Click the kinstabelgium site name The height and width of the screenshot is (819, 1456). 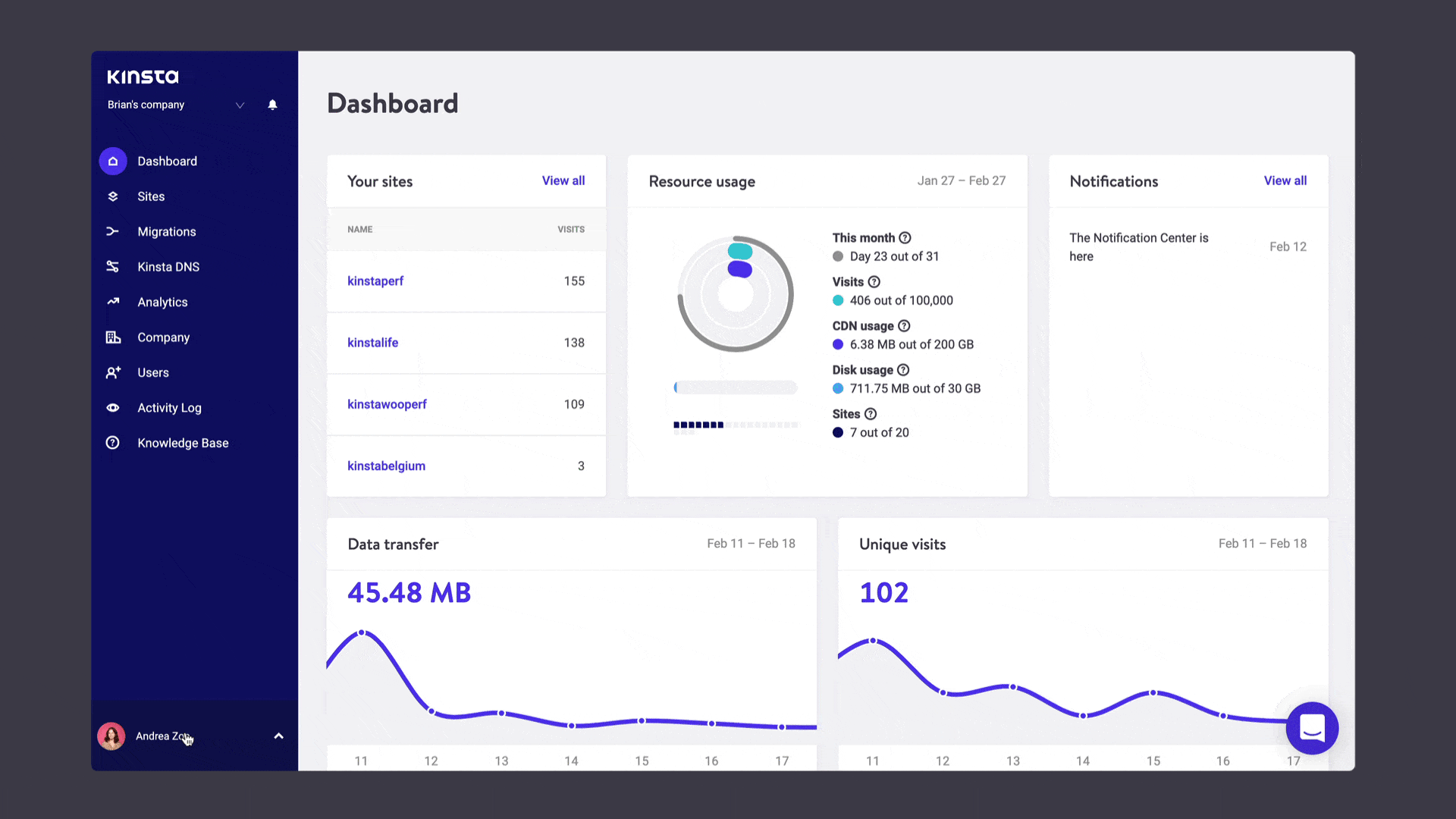pyautogui.click(x=386, y=465)
